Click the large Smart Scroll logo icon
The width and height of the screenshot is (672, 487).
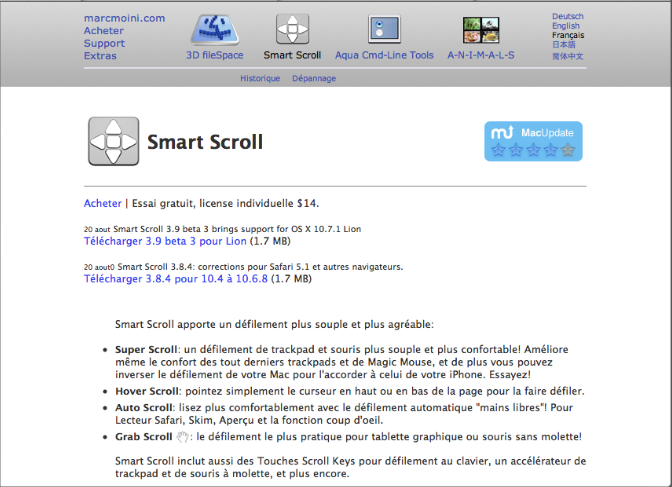pos(114,141)
